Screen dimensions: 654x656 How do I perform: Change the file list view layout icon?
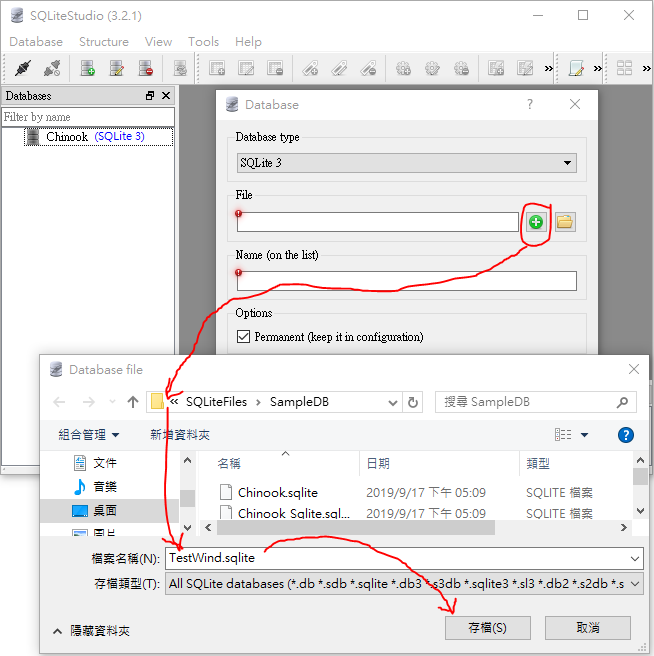pos(563,435)
